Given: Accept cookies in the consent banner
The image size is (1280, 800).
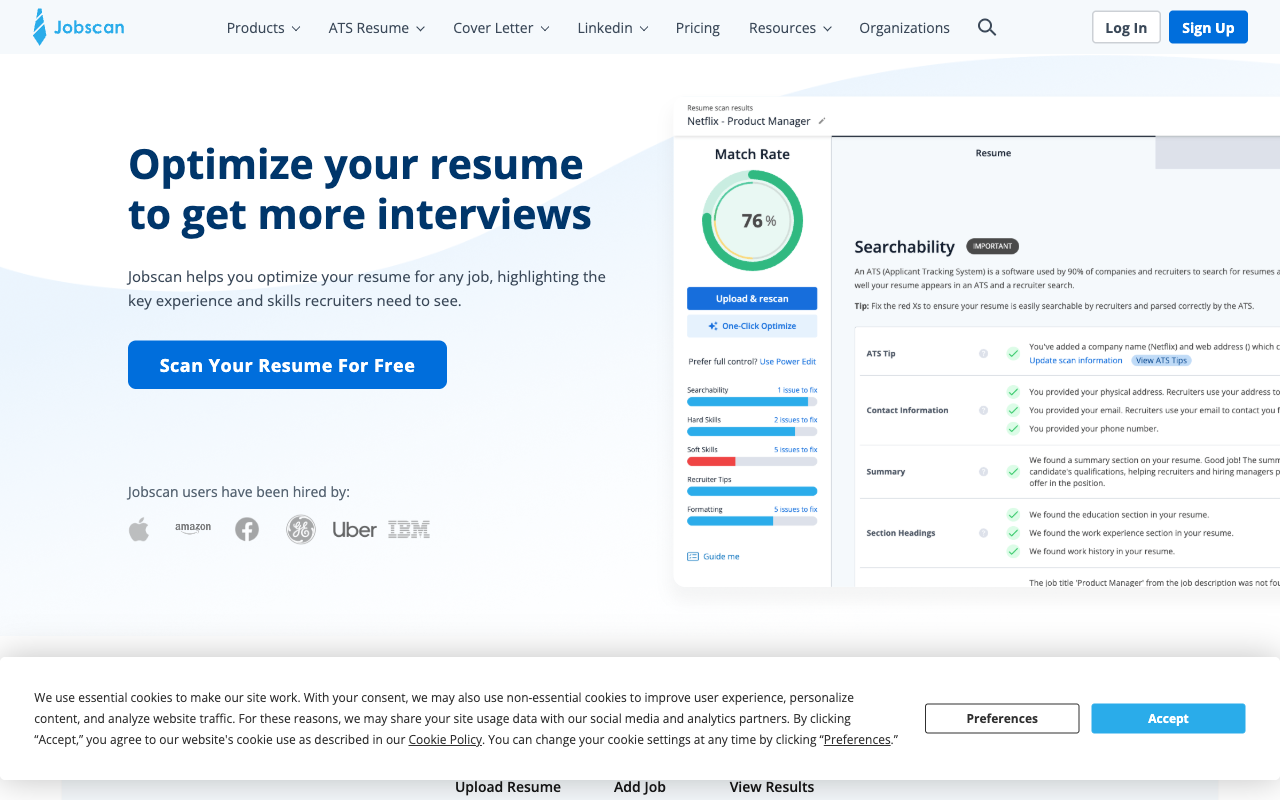Looking at the screenshot, I should click(1168, 718).
